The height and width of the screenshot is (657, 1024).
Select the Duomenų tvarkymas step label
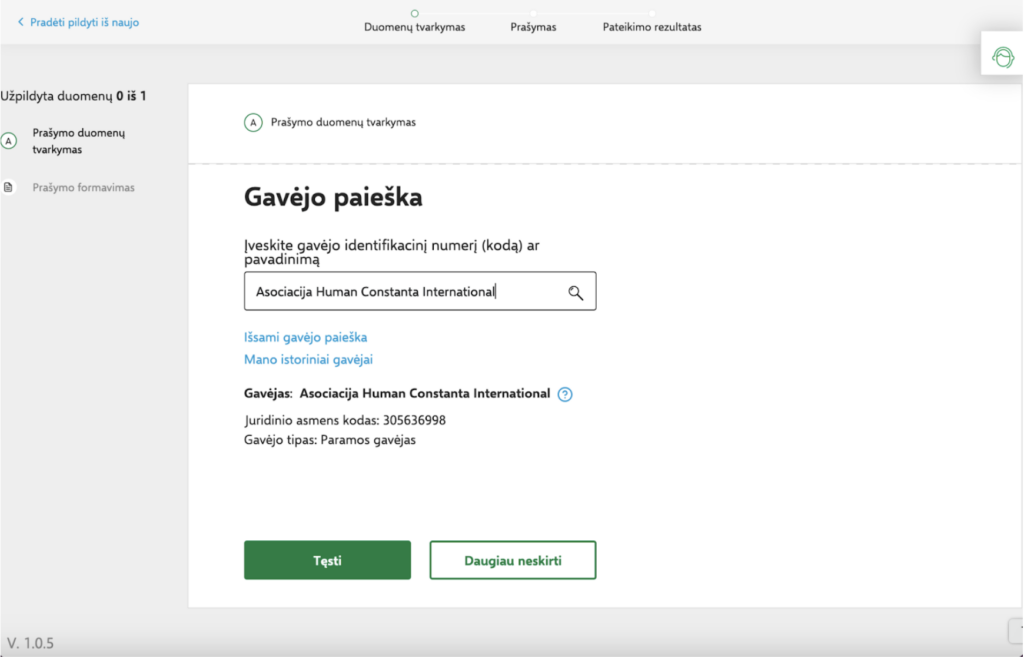[414, 27]
